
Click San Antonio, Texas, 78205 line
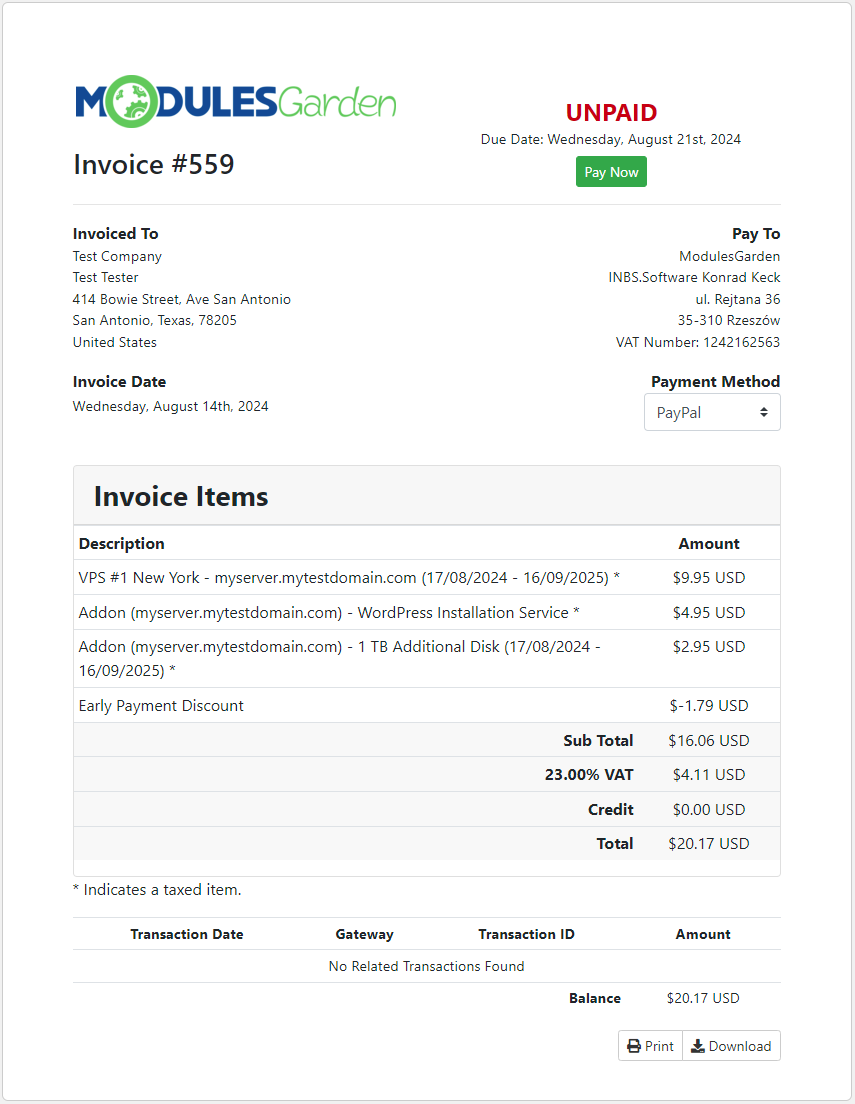point(154,320)
